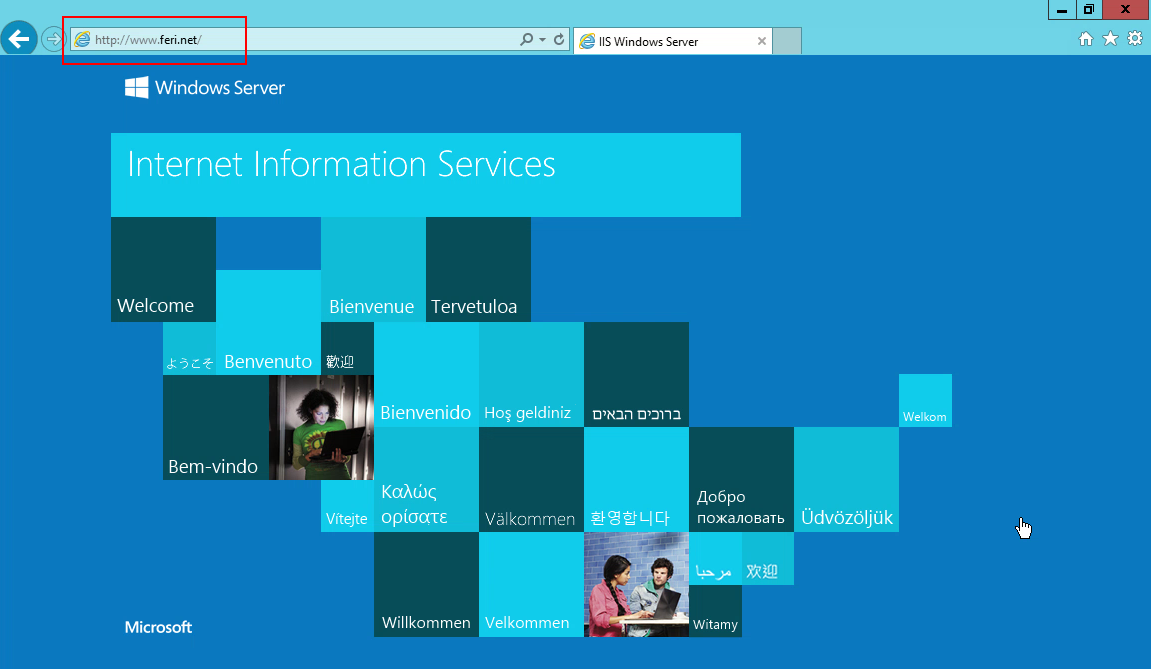Image resolution: width=1151 pixels, height=669 pixels.
Task: Refresh the page with the reload icon
Action: tap(559, 40)
